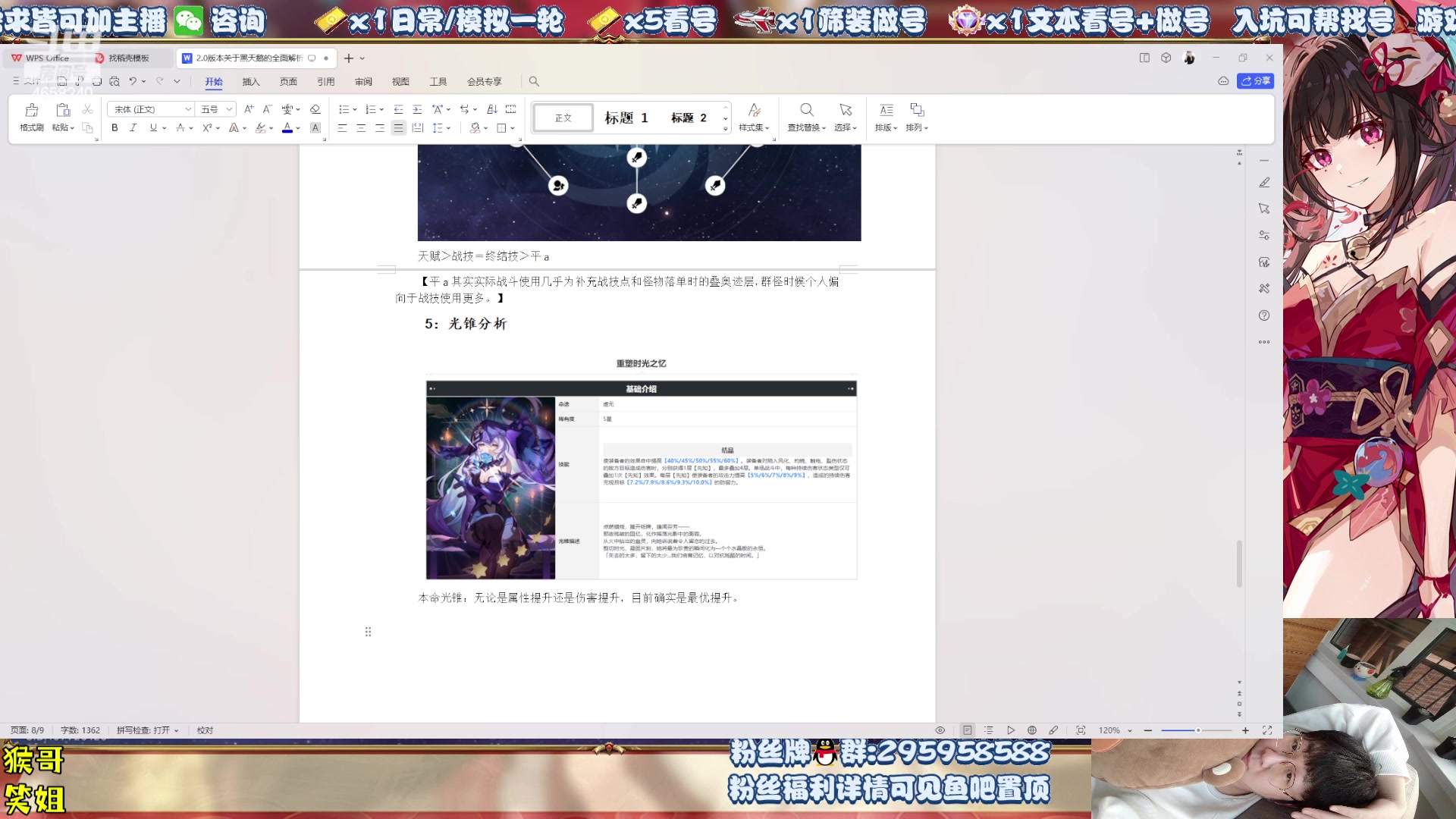Apply font color to text
Screen dimensions: 1456x819
(x=287, y=127)
